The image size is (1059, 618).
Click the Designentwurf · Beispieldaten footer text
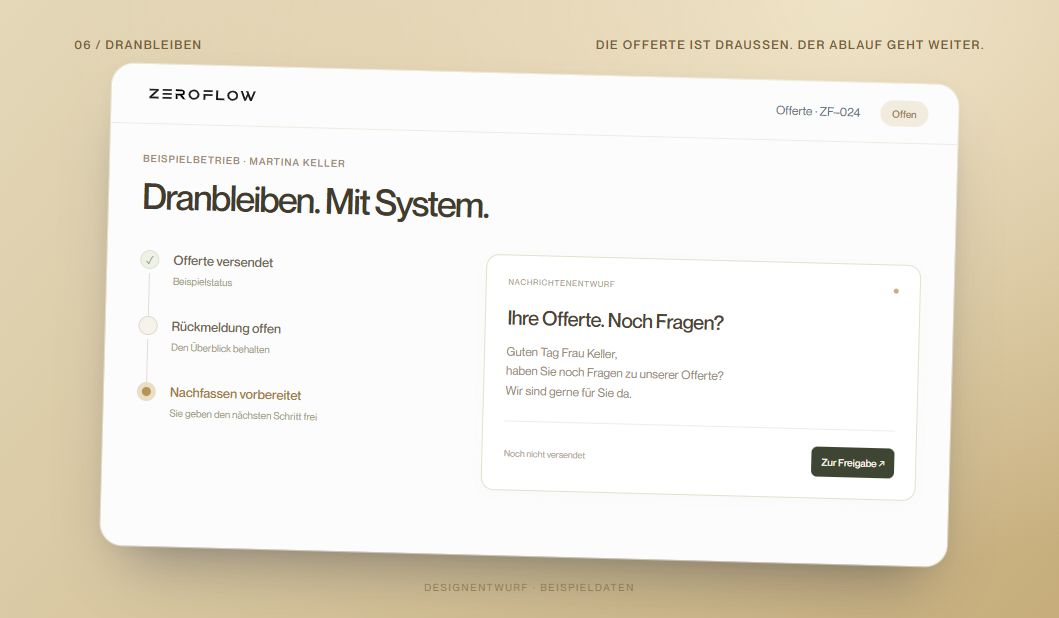point(529,588)
